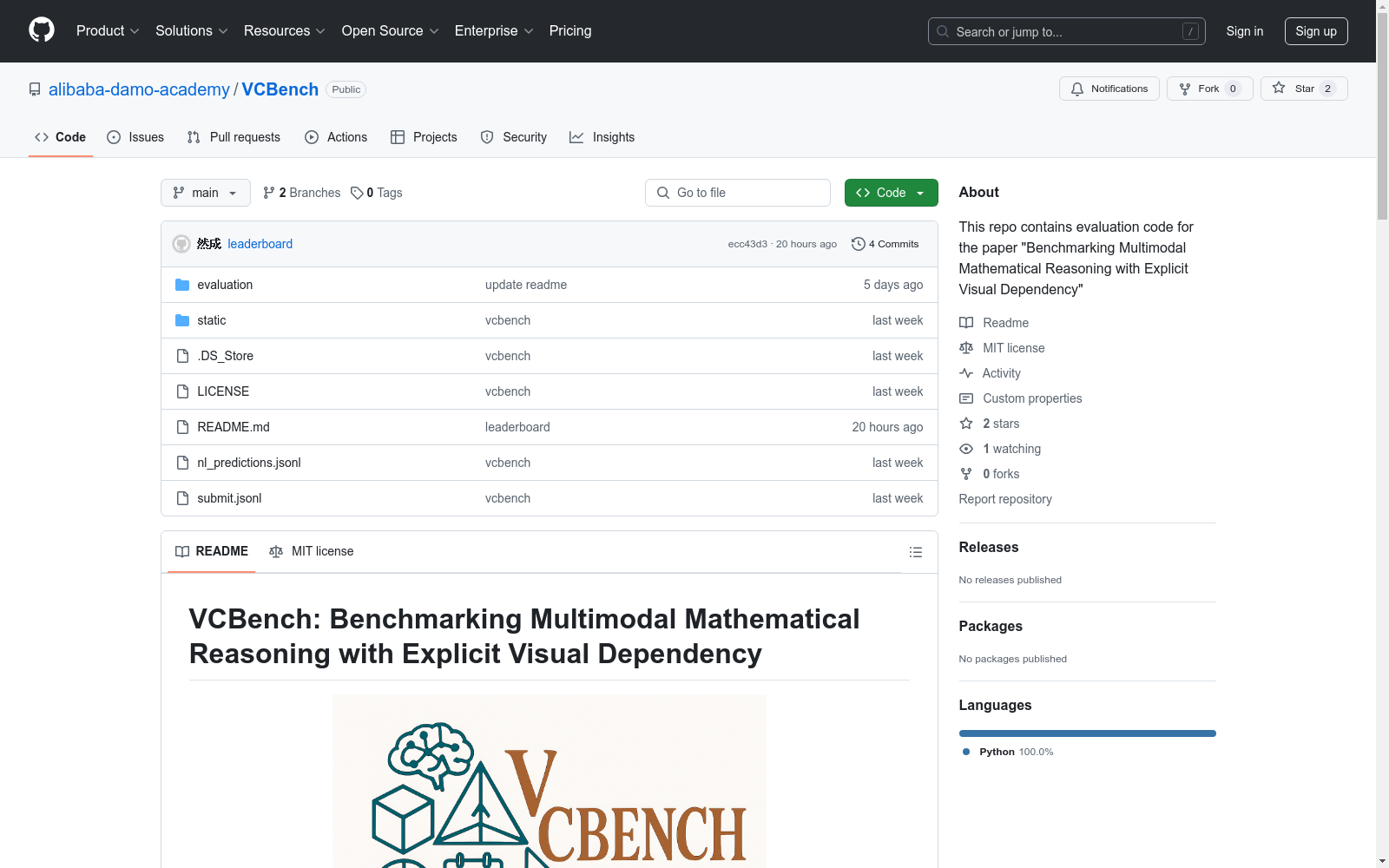Expand the Resources menu
The height and width of the screenshot is (868, 1389).
point(285,30)
